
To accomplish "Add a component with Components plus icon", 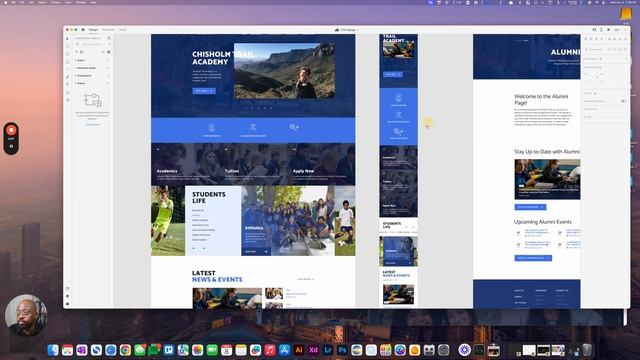I will [108, 76].
